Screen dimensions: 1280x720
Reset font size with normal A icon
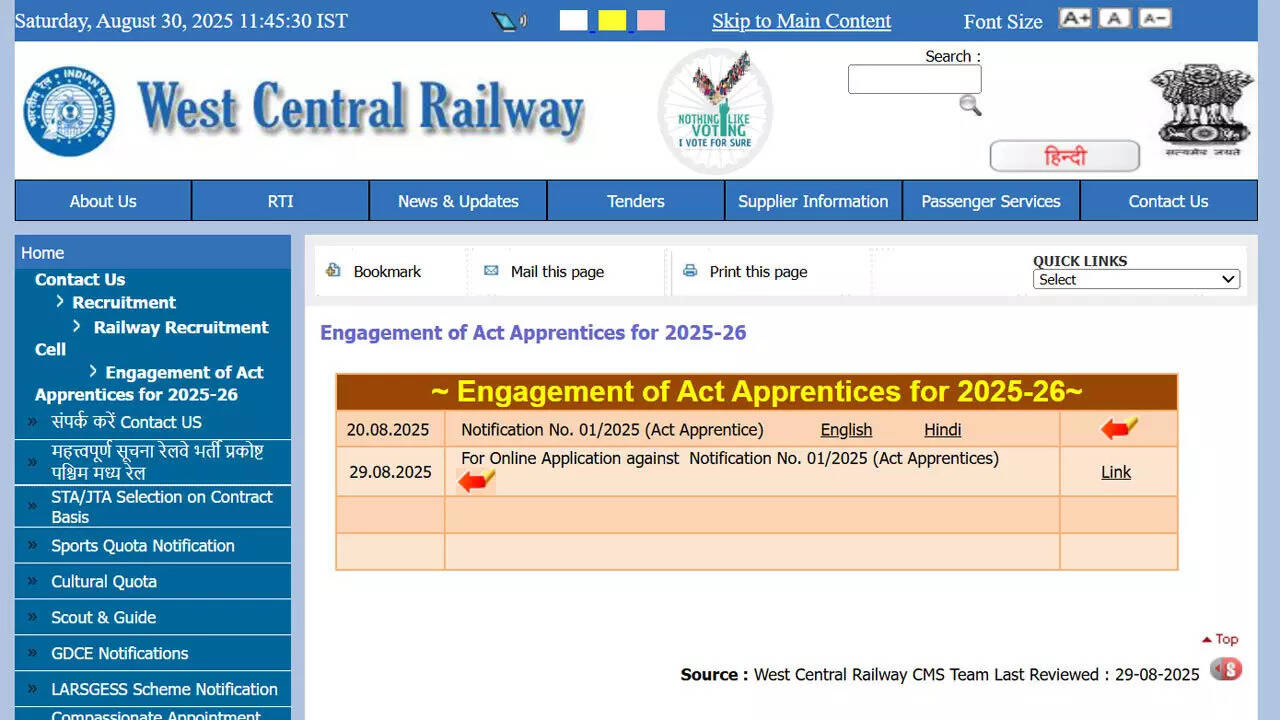pyautogui.click(x=1115, y=18)
